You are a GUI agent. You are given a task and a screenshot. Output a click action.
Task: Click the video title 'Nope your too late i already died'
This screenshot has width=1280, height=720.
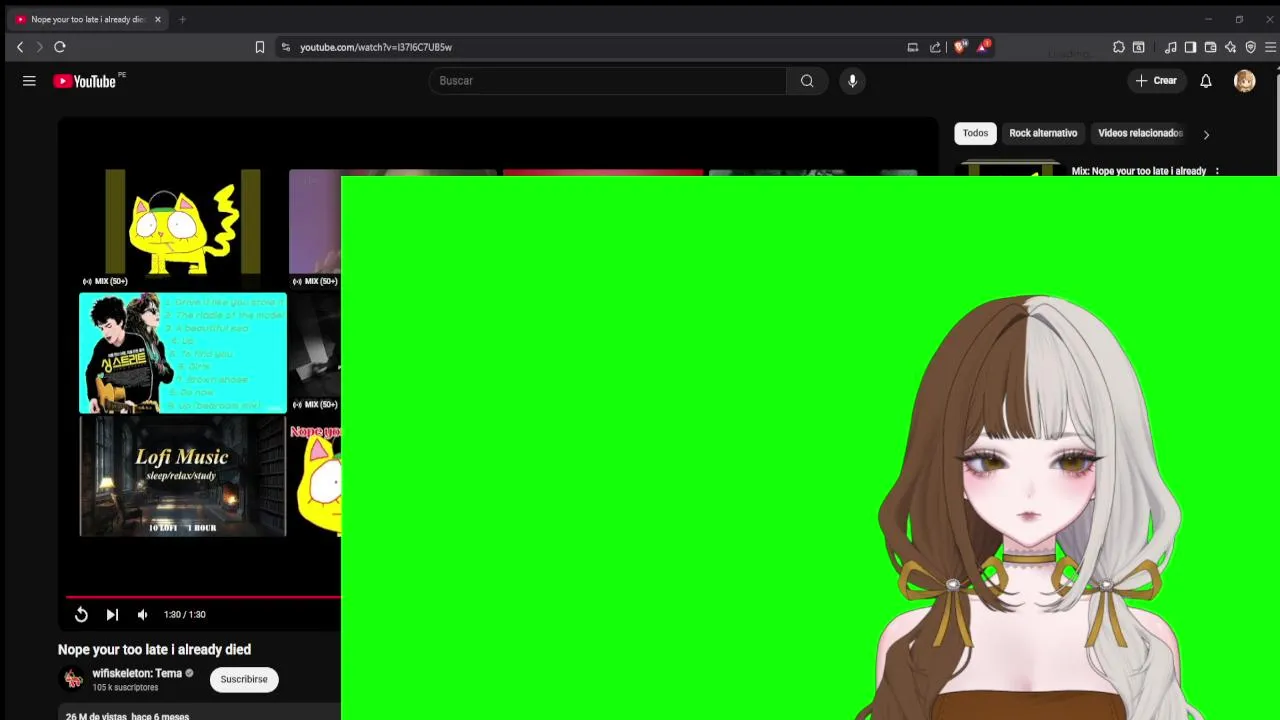click(x=154, y=649)
